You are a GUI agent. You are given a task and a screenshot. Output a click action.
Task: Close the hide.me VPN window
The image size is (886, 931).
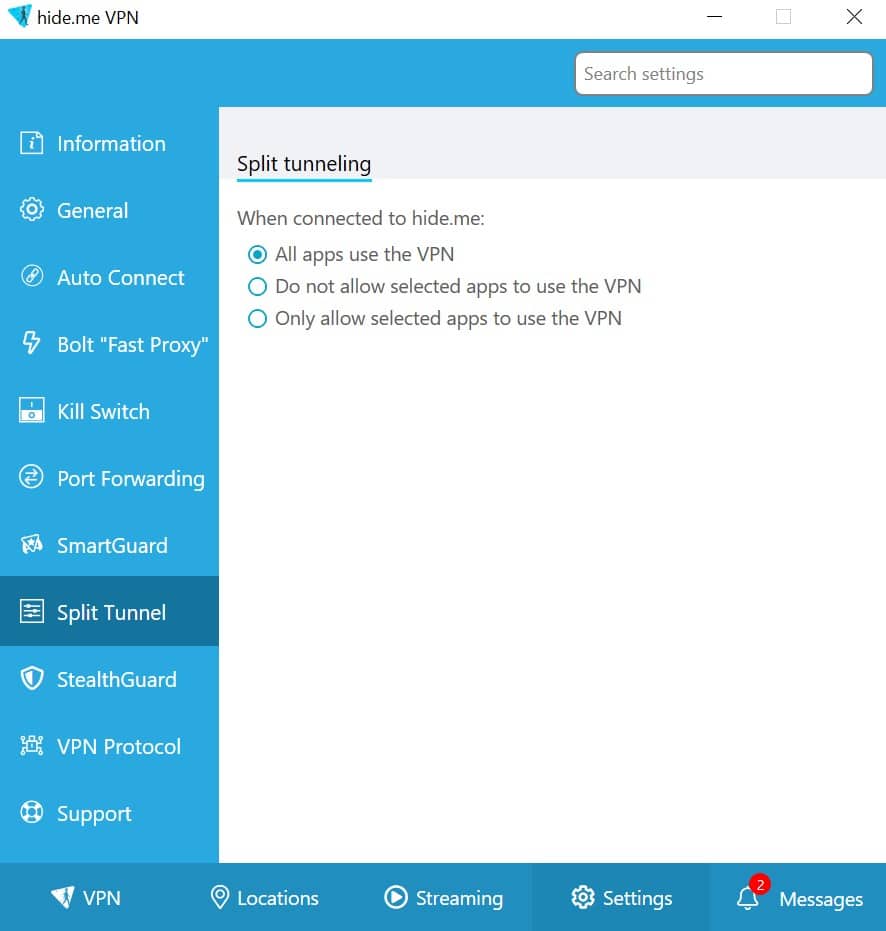(x=854, y=17)
